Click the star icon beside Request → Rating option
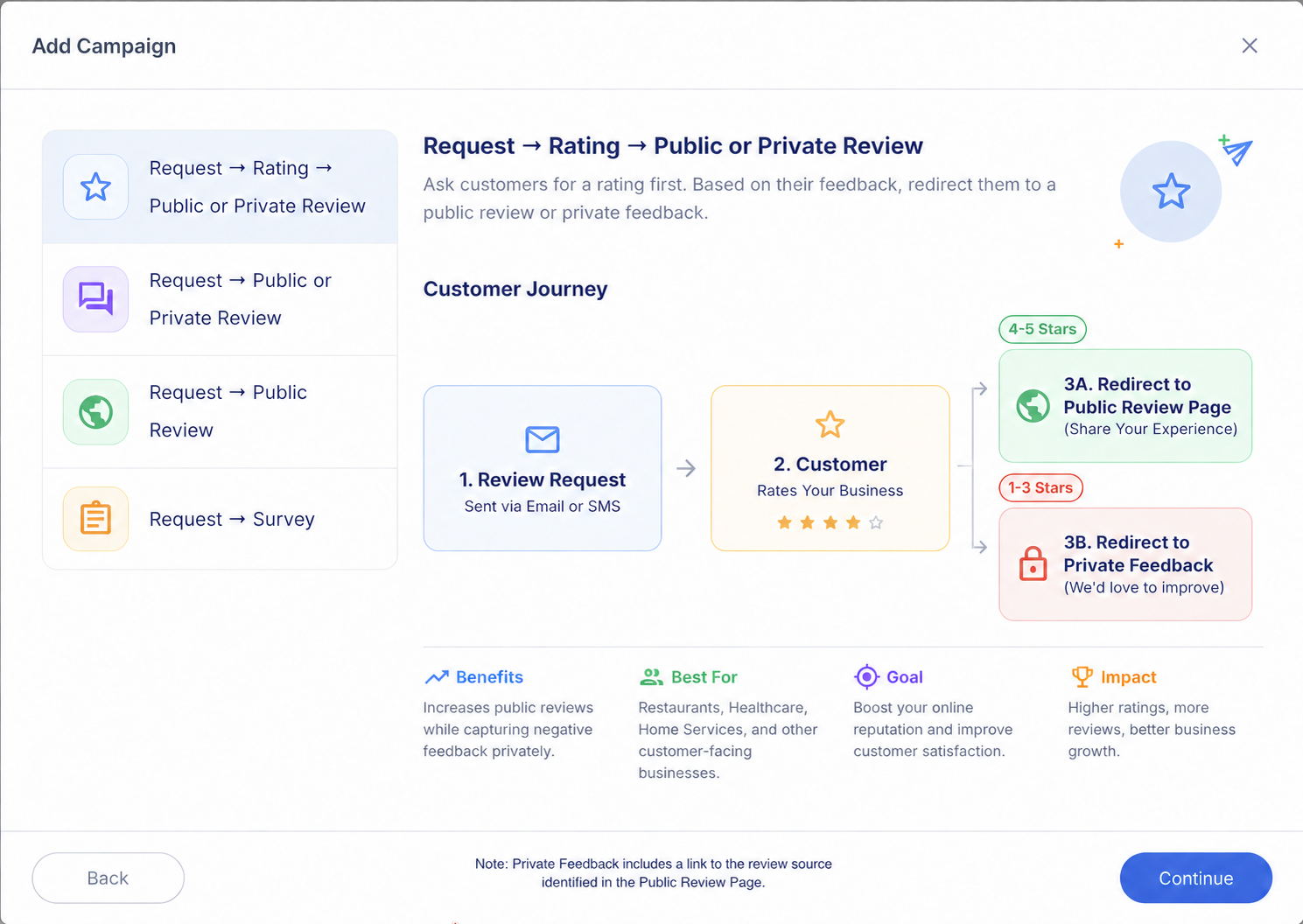The image size is (1303, 924). pos(95,186)
